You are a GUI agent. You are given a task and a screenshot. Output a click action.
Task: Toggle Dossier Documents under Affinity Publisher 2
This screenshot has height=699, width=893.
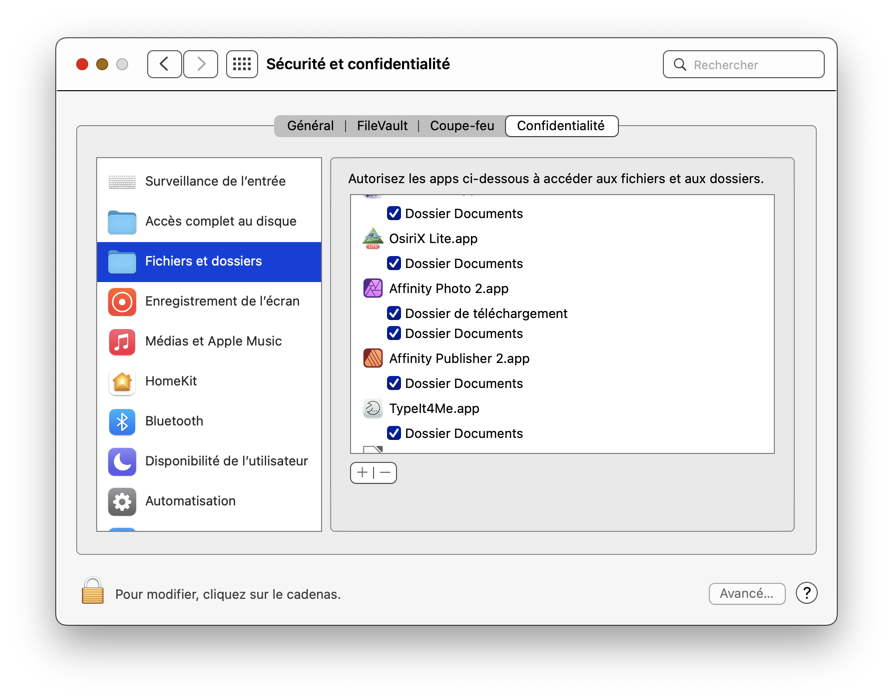(x=394, y=383)
